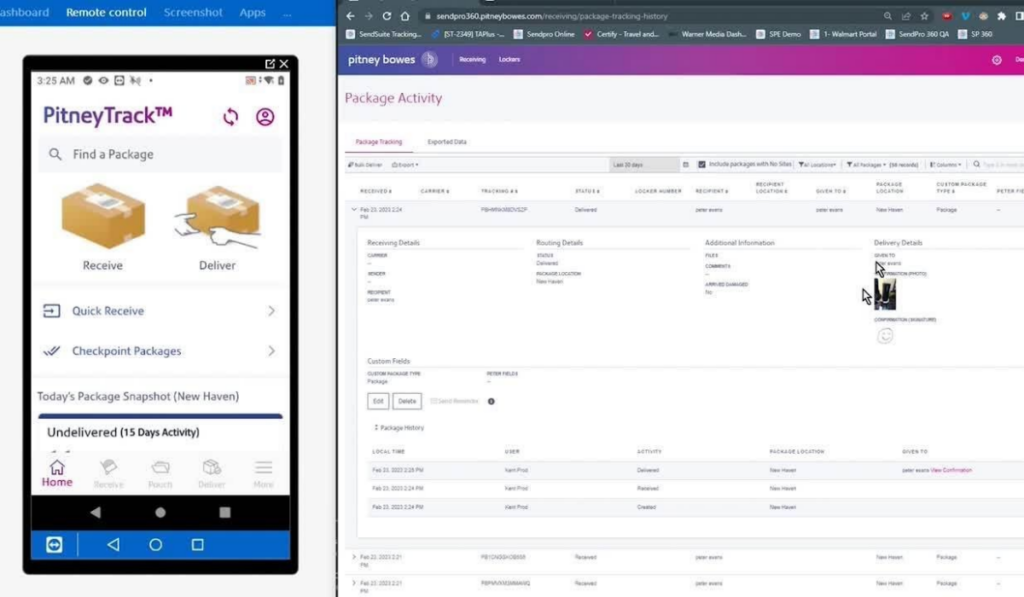Screen dimensions: 1024x597
Task: Click the Edit button under Custom Fields
Action: pos(378,400)
